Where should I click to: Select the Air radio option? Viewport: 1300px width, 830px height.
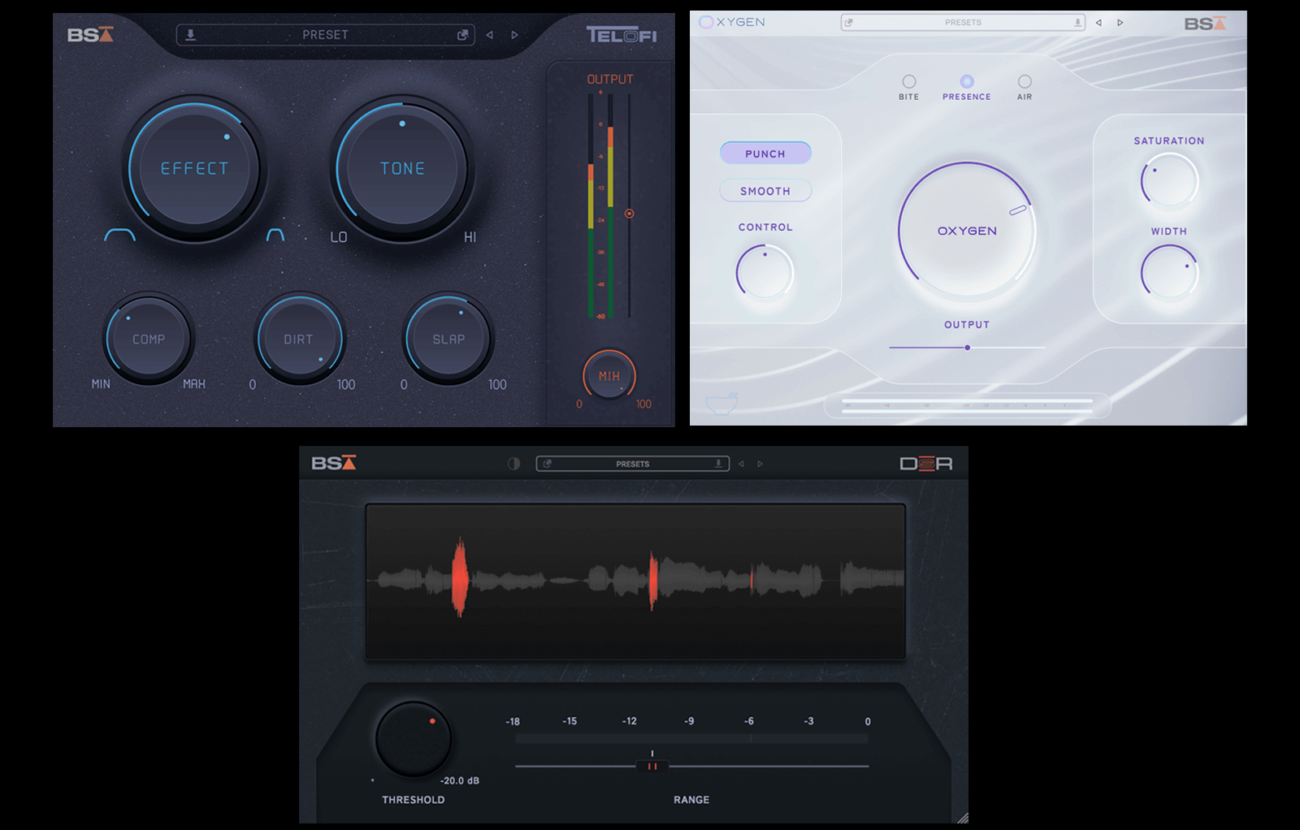point(1024,82)
